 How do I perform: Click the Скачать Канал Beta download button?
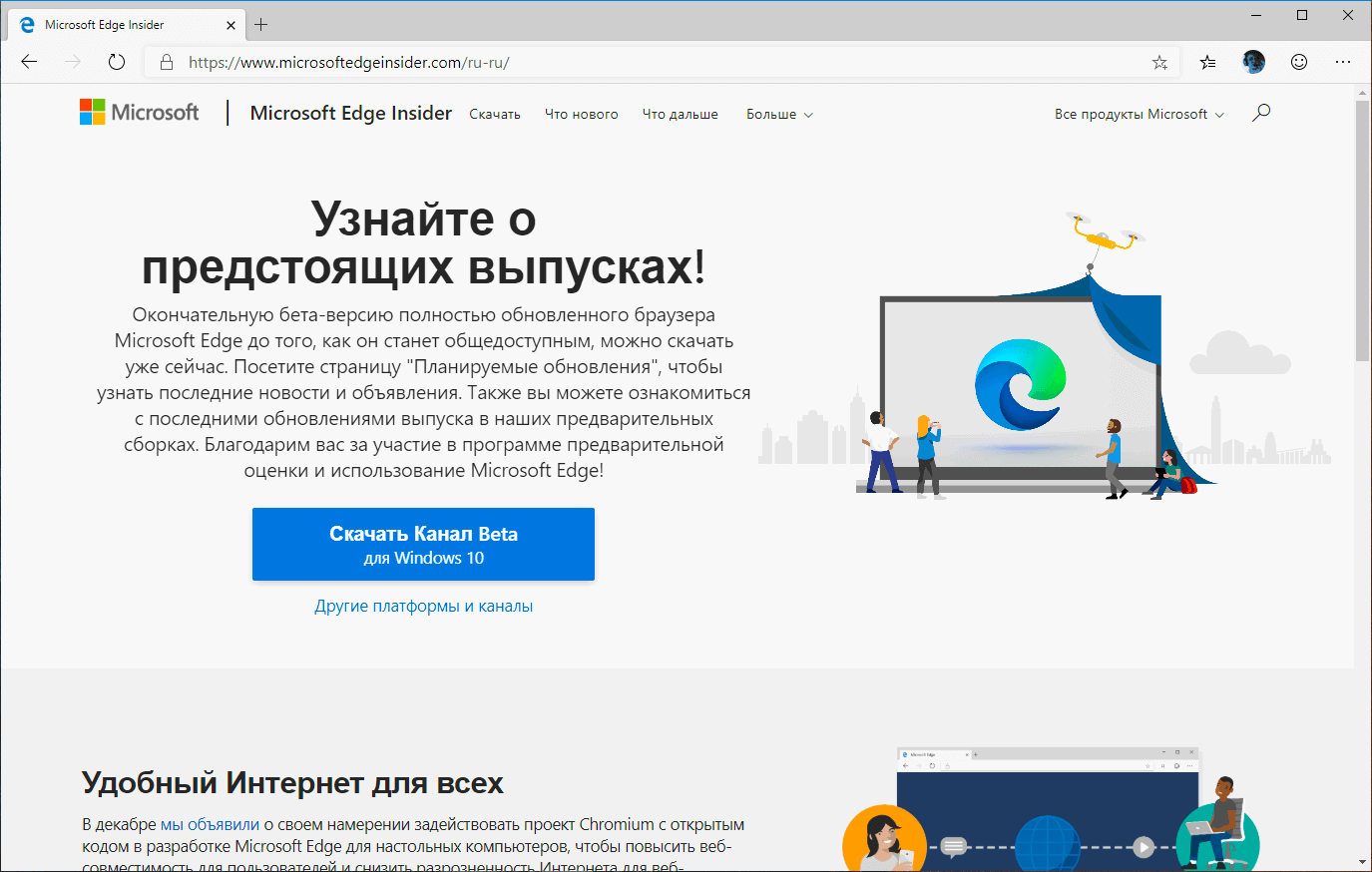coord(423,544)
